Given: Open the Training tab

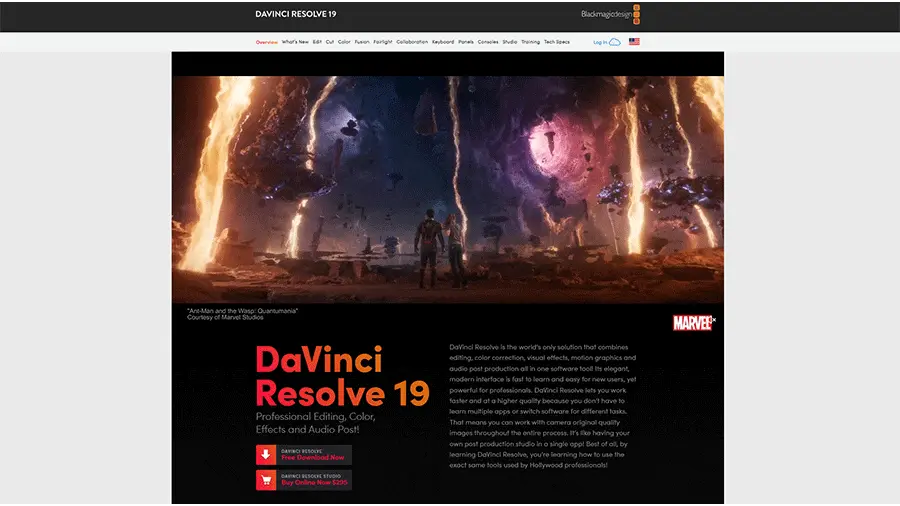Looking at the screenshot, I should click(x=530, y=42).
